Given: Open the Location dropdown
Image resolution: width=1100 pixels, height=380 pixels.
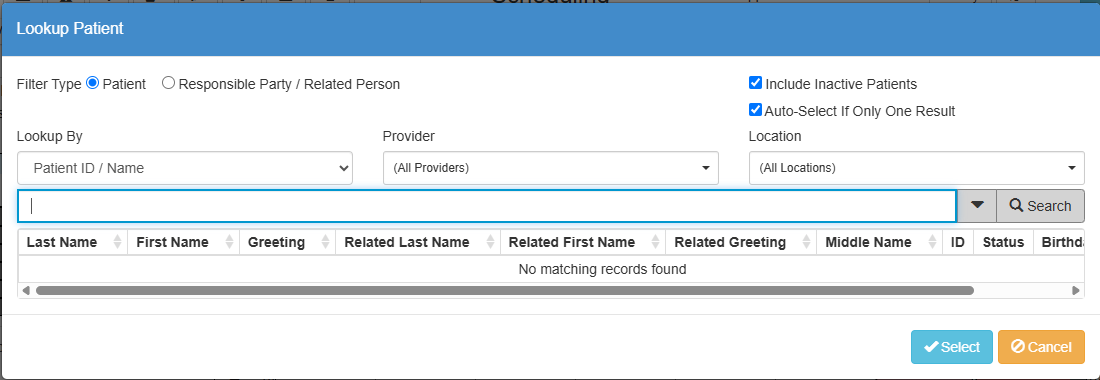Looking at the screenshot, I should (917, 168).
